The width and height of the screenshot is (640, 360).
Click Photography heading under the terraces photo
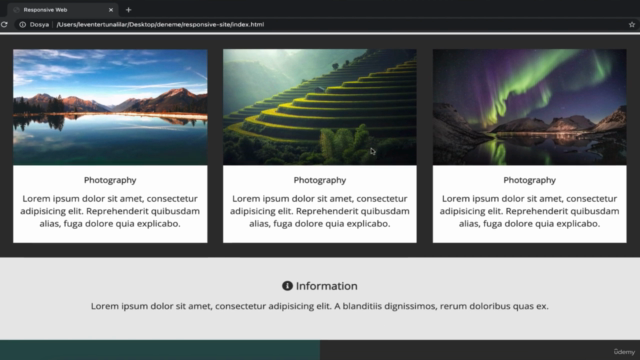click(320, 180)
